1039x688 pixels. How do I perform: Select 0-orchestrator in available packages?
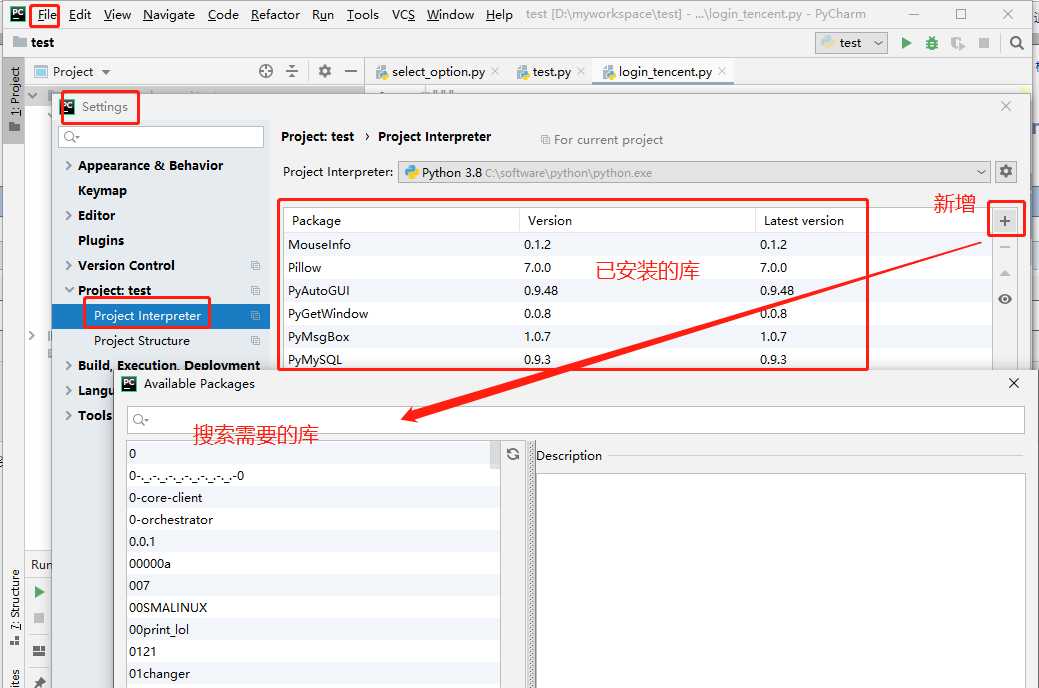(x=313, y=520)
